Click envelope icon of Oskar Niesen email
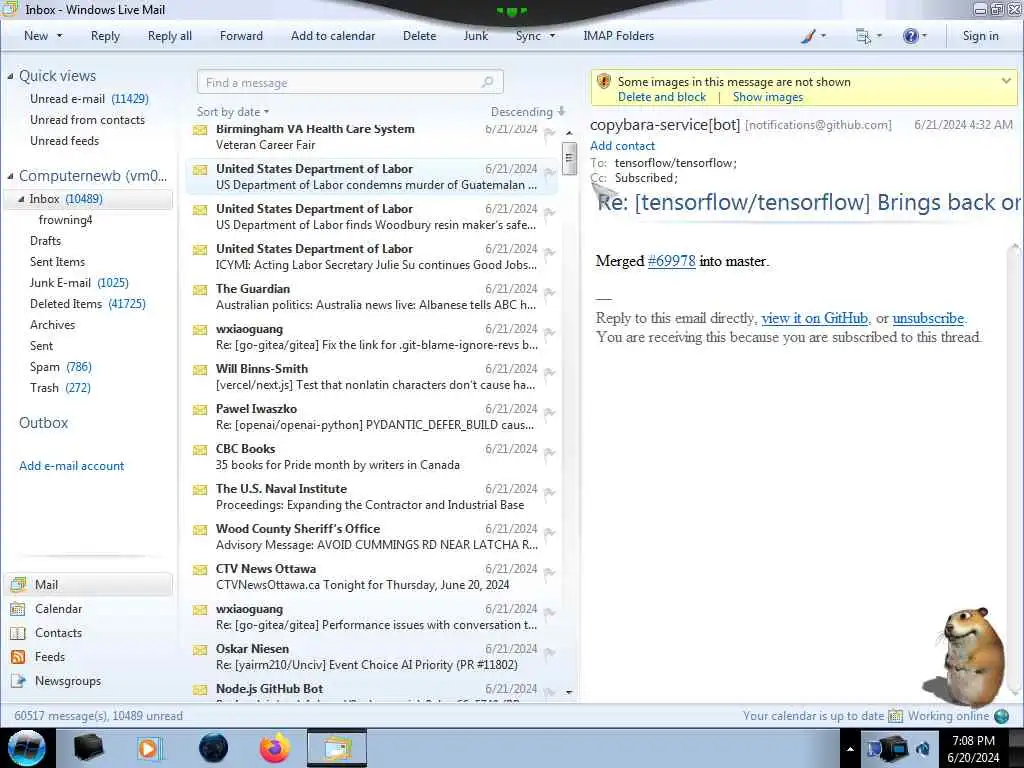The image size is (1024, 768). pos(200,649)
